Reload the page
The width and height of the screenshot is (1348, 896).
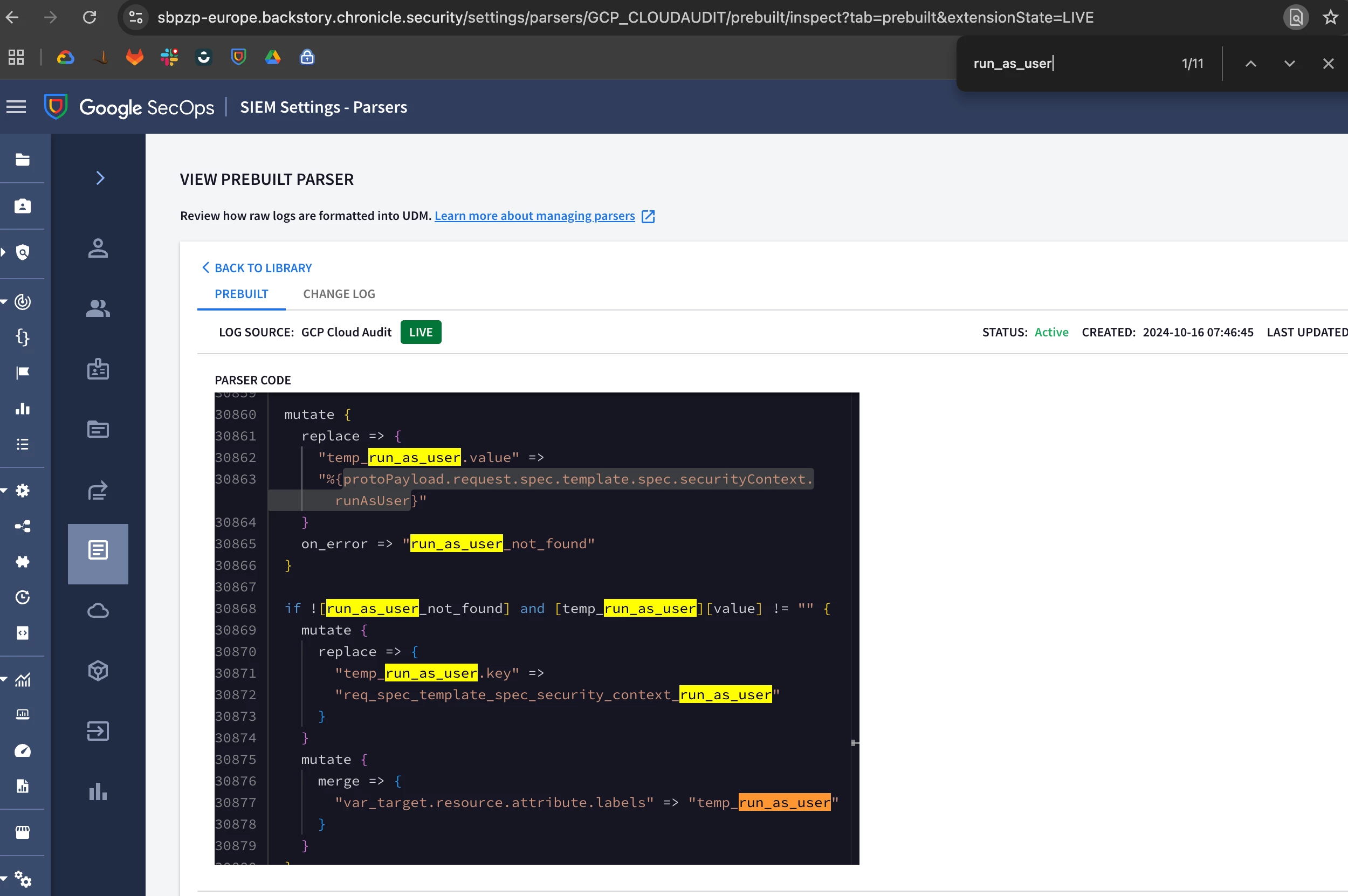[90, 18]
